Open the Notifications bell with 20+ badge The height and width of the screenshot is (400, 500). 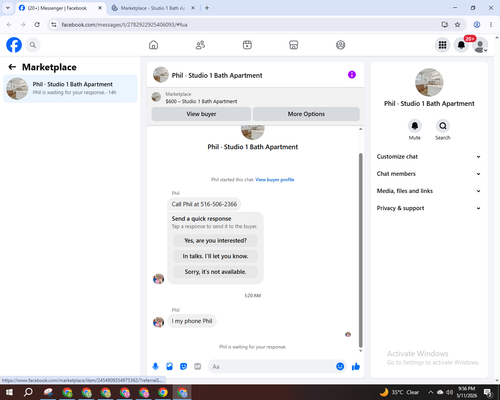click(x=461, y=45)
